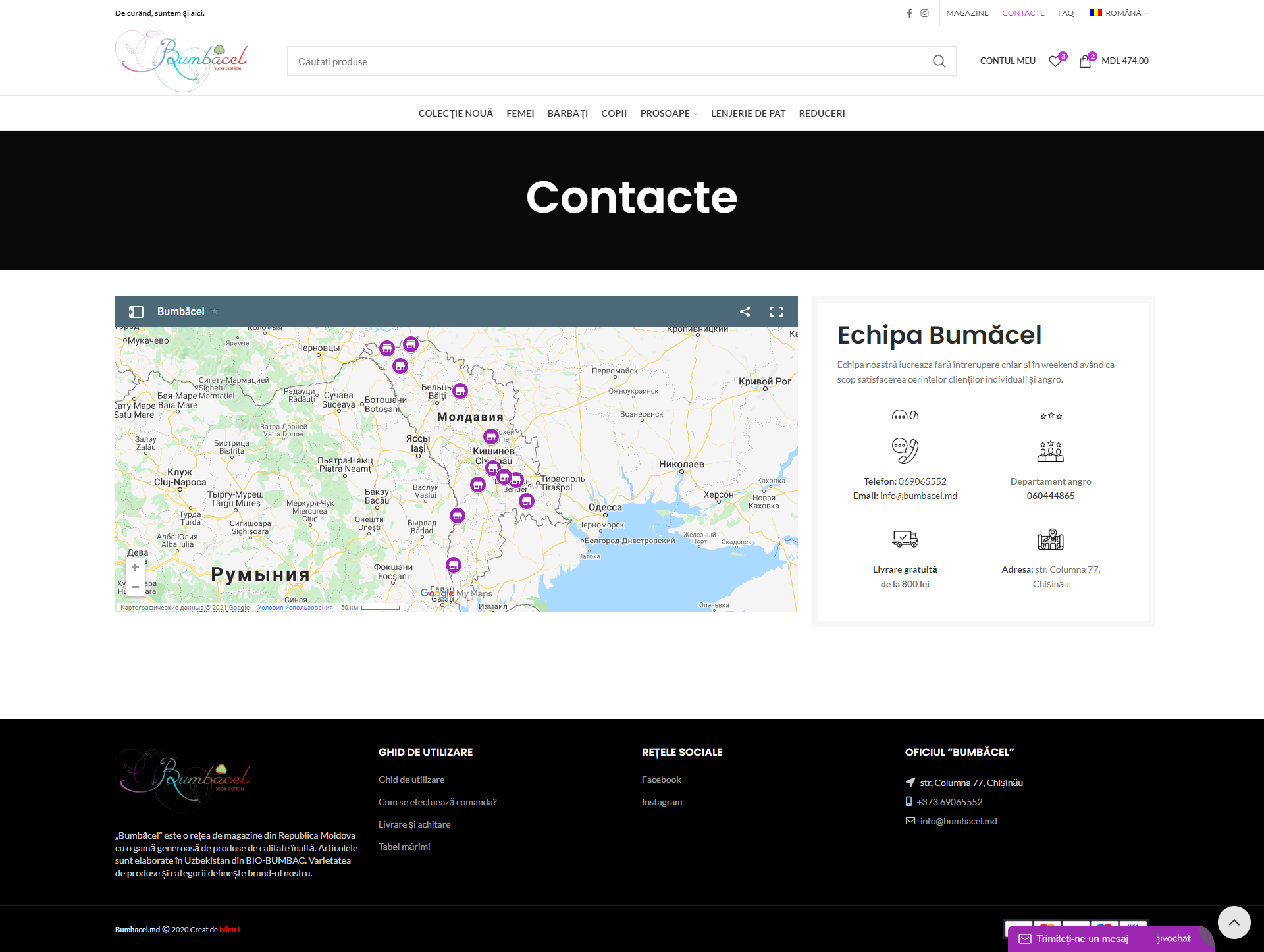
Task: Zoom out on the map
Action: [135, 587]
